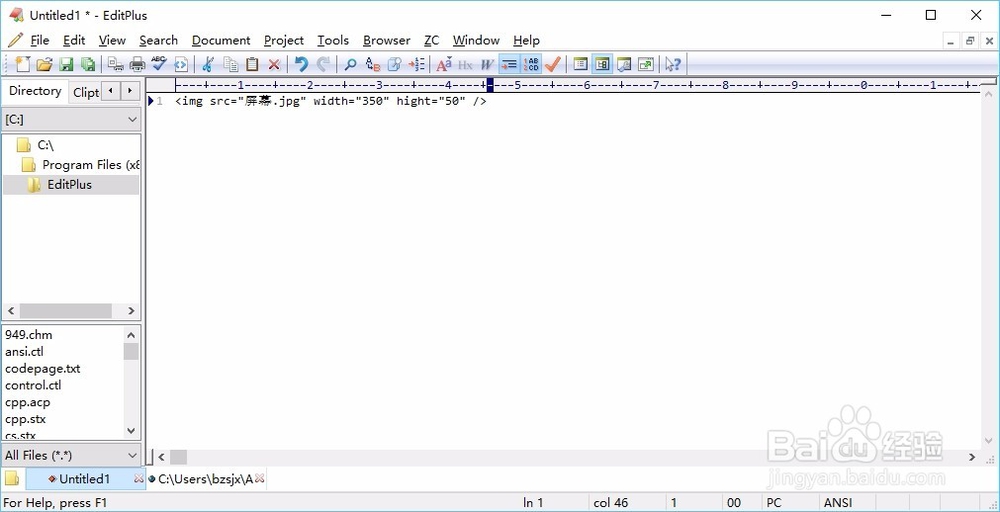Click the Open file folder icon
Screen dimensions: 1000x512
(44, 64)
